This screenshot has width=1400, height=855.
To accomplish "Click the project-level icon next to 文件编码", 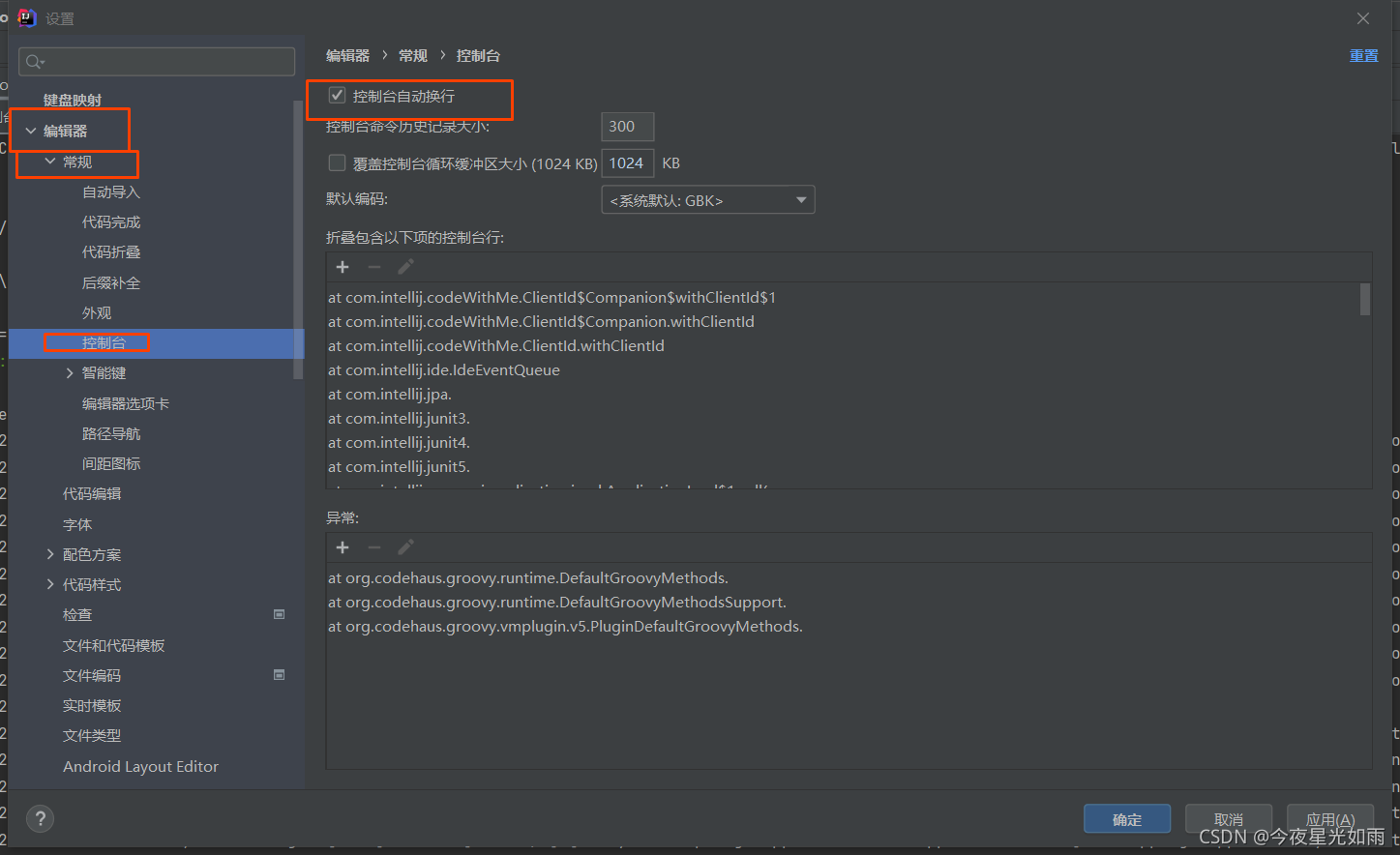I will point(279,675).
